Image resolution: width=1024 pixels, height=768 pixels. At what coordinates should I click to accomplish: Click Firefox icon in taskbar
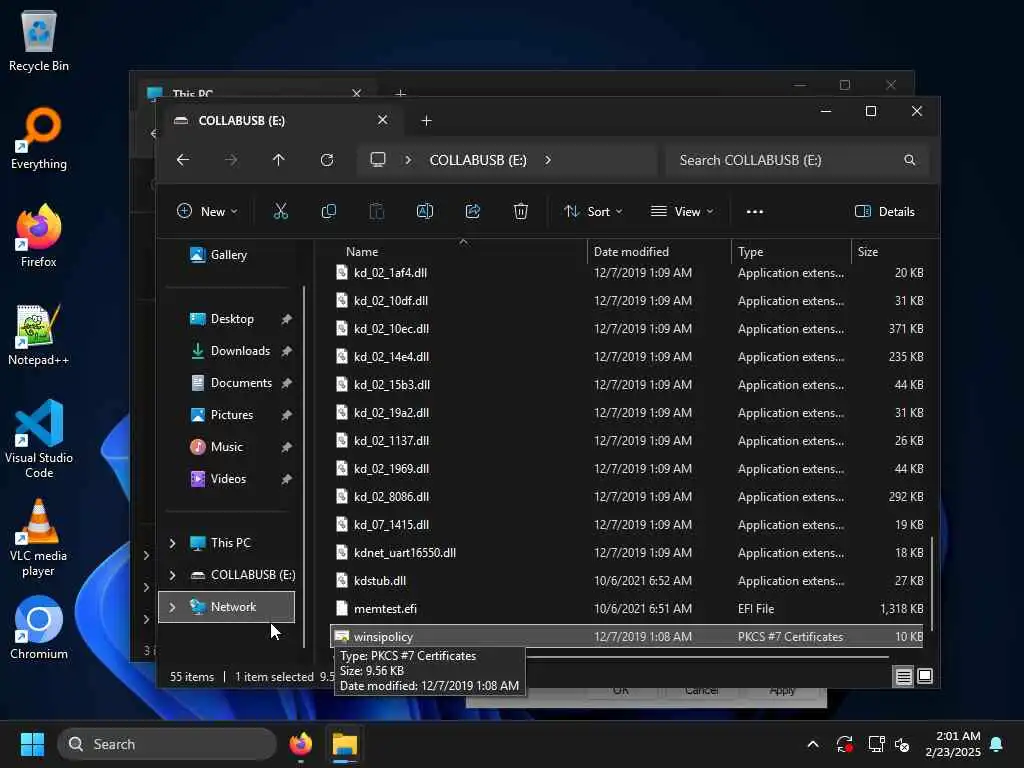point(300,744)
